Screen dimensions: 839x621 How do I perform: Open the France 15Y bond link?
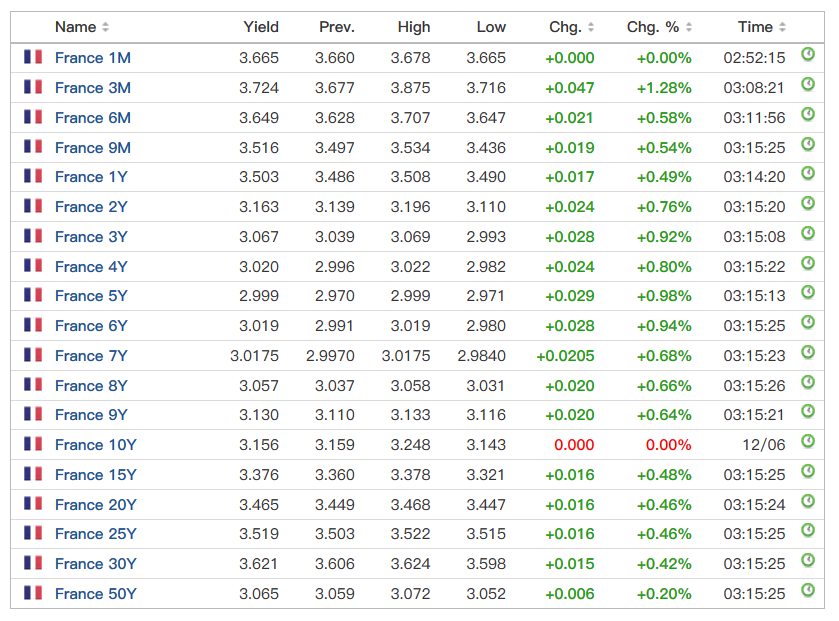point(96,475)
